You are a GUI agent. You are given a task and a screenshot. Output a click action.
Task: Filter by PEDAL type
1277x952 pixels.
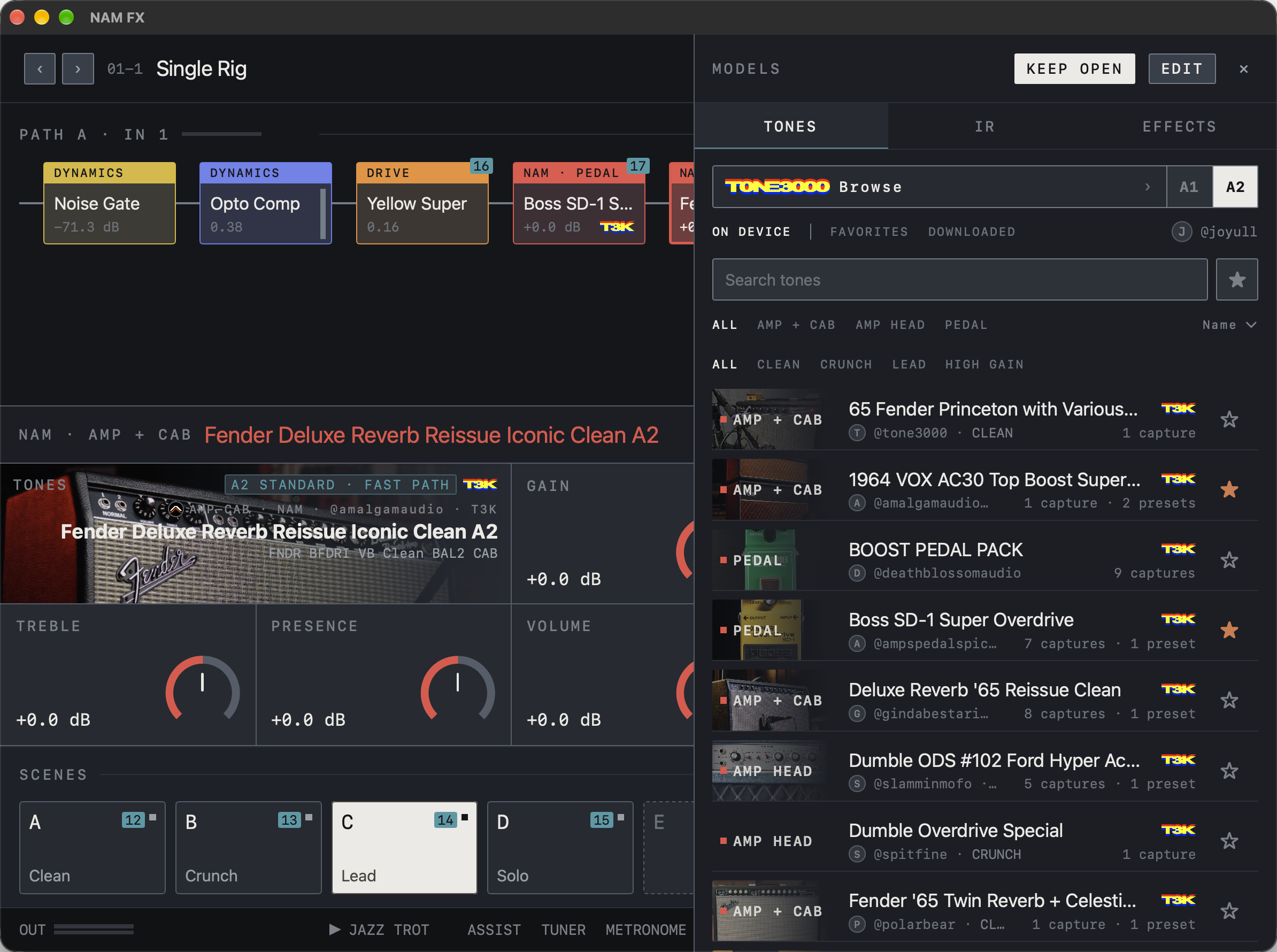(966, 325)
